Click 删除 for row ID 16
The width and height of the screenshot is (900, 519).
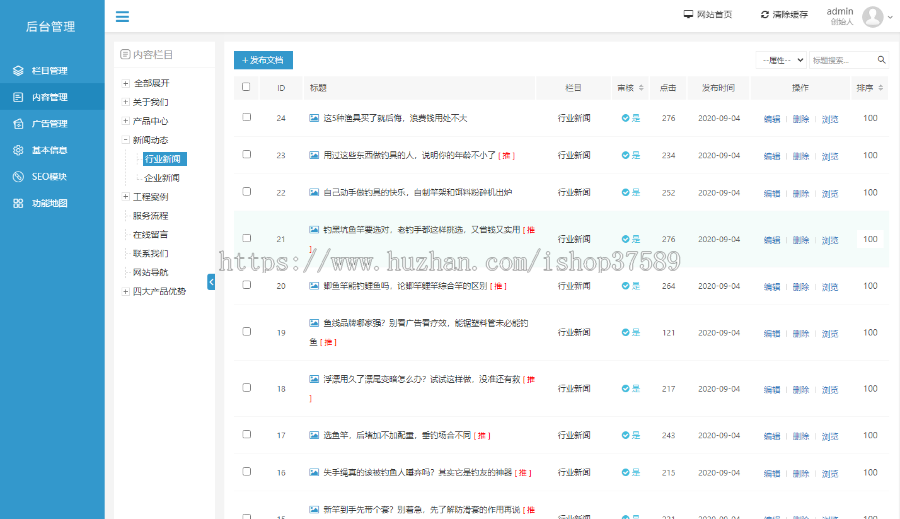[x=801, y=474]
